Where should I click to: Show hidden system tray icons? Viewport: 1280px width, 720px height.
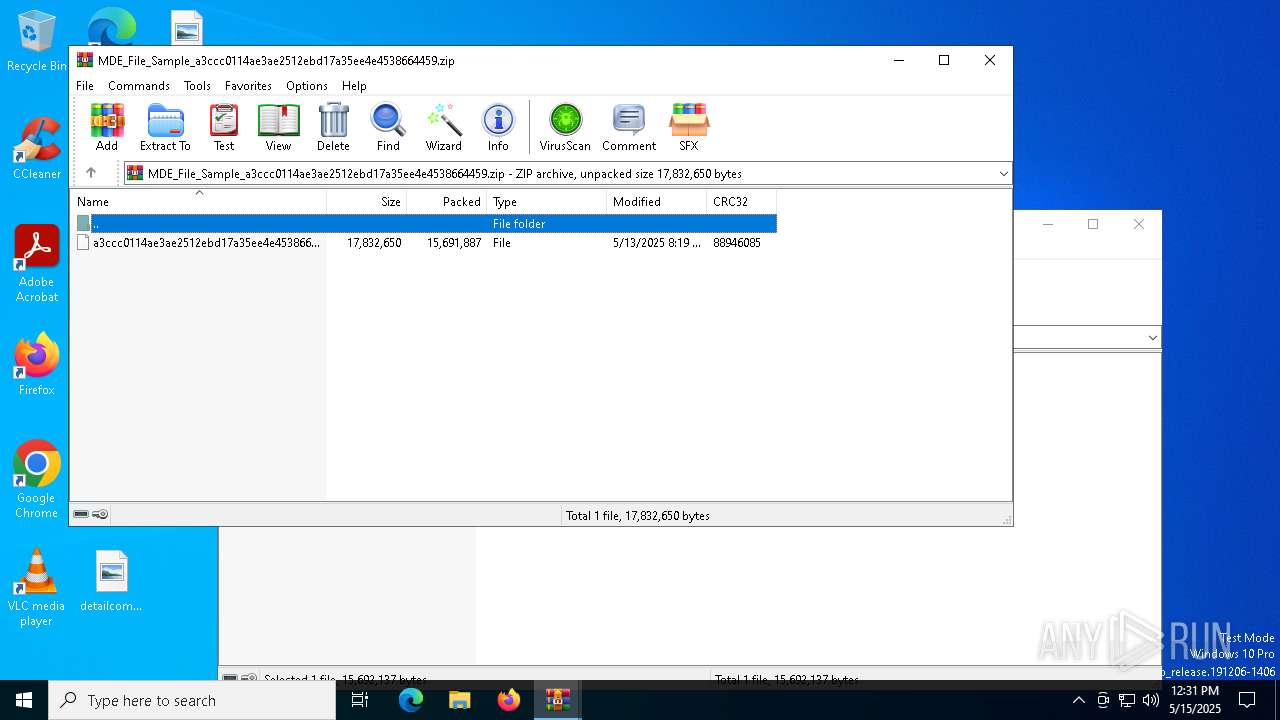tap(1078, 700)
